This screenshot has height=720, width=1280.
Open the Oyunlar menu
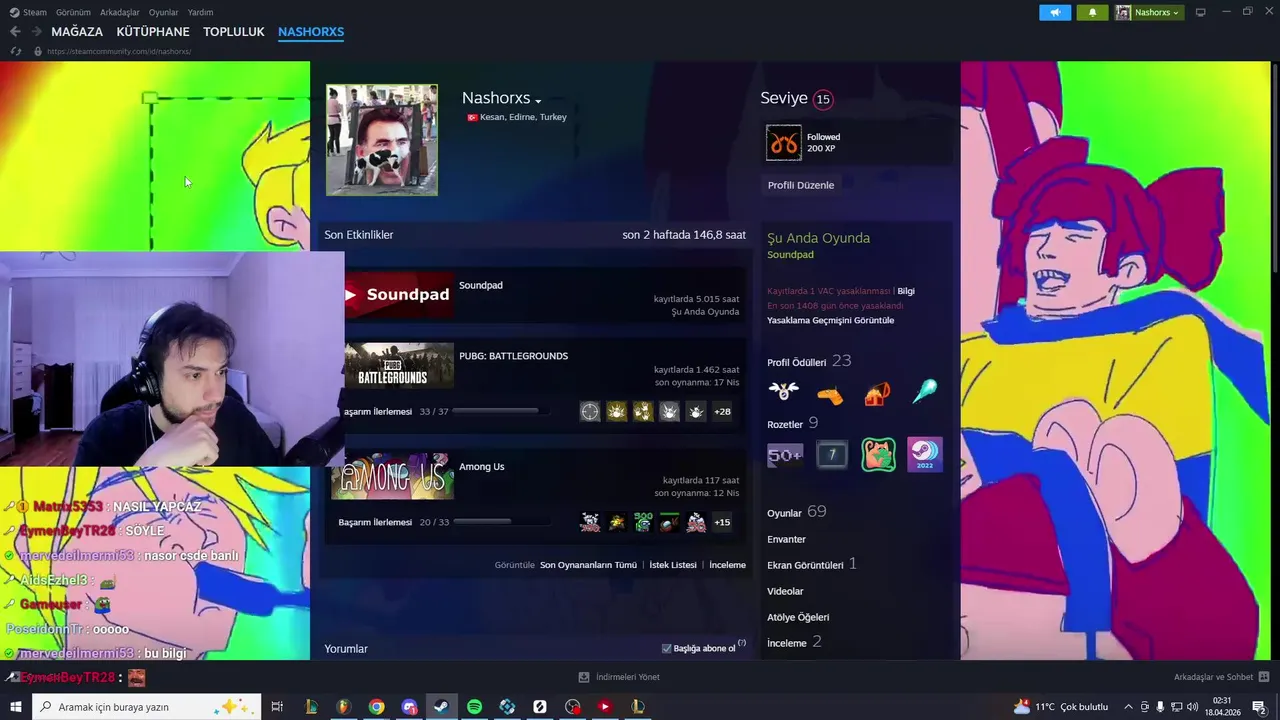tap(163, 12)
